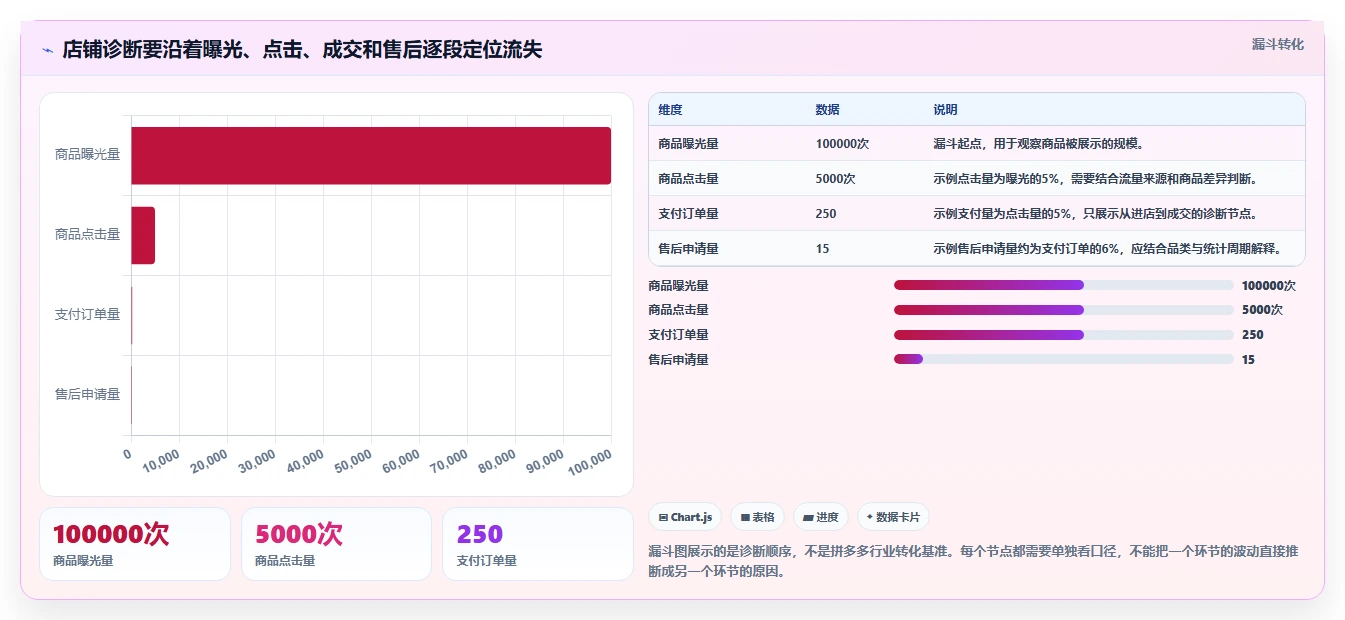The image size is (1345, 620).
Task: Click 商品曝光量 label beside its progress bar
Action: (x=678, y=285)
